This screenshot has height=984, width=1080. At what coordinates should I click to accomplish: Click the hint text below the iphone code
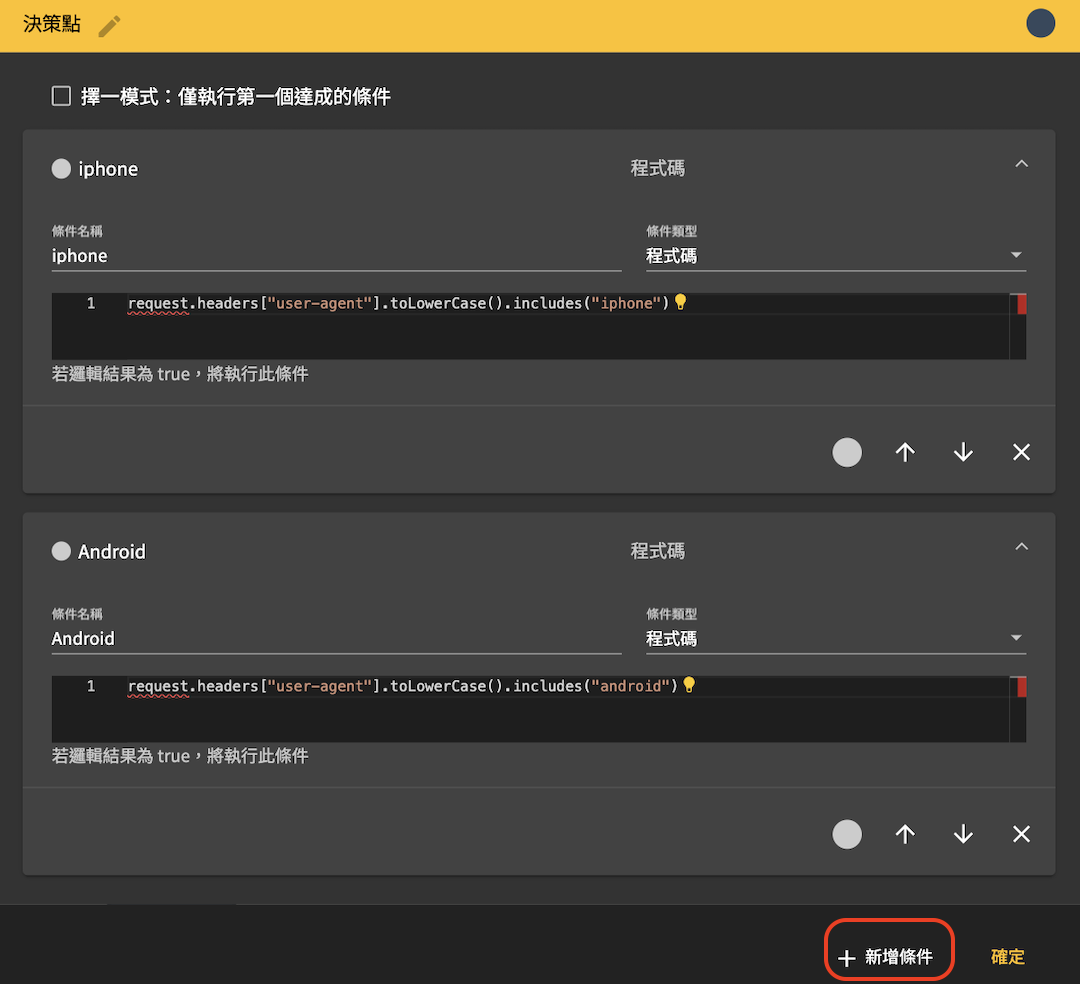coord(180,374)
